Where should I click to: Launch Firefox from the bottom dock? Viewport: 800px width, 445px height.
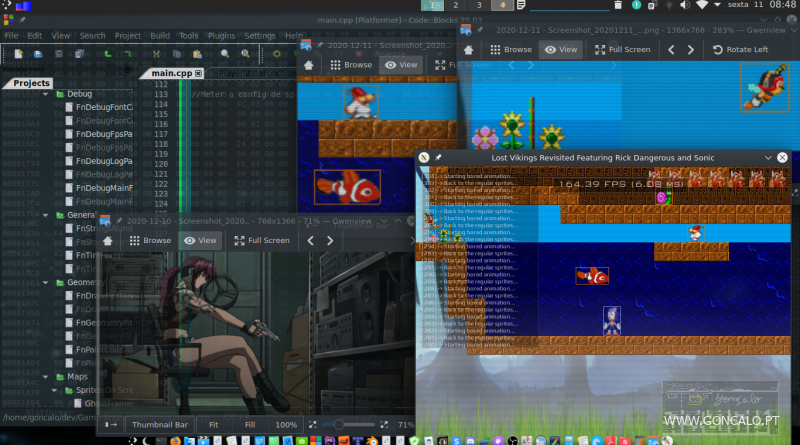click(x=175, y=440)
